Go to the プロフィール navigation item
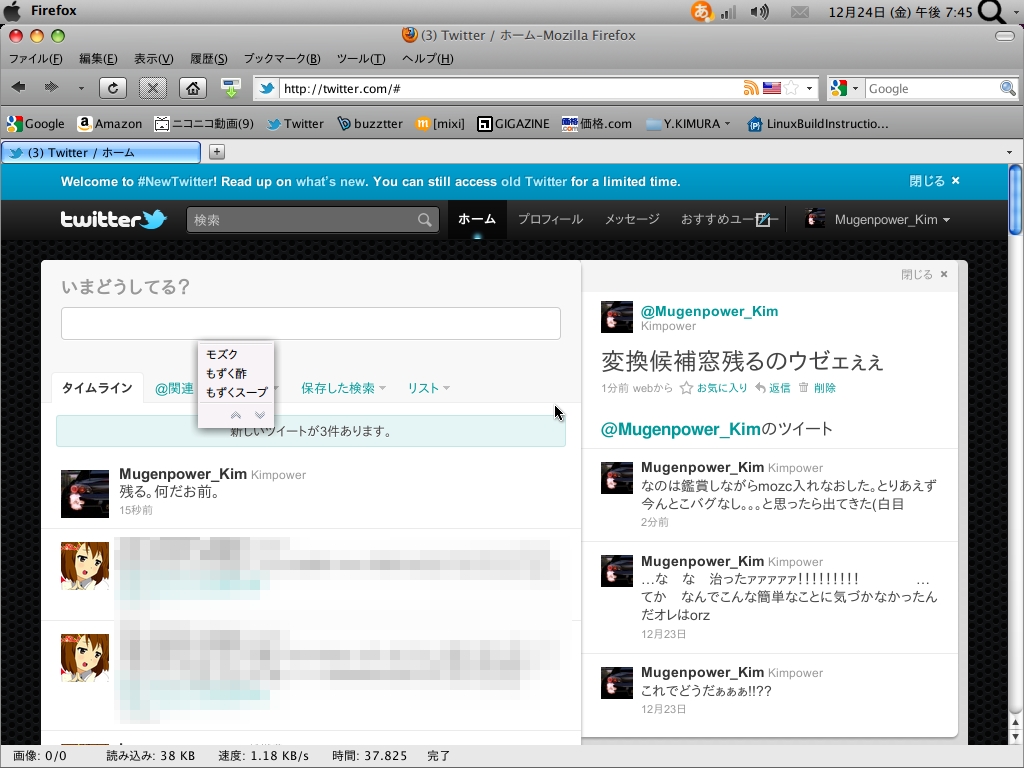1024x768 pixels. 551,219
